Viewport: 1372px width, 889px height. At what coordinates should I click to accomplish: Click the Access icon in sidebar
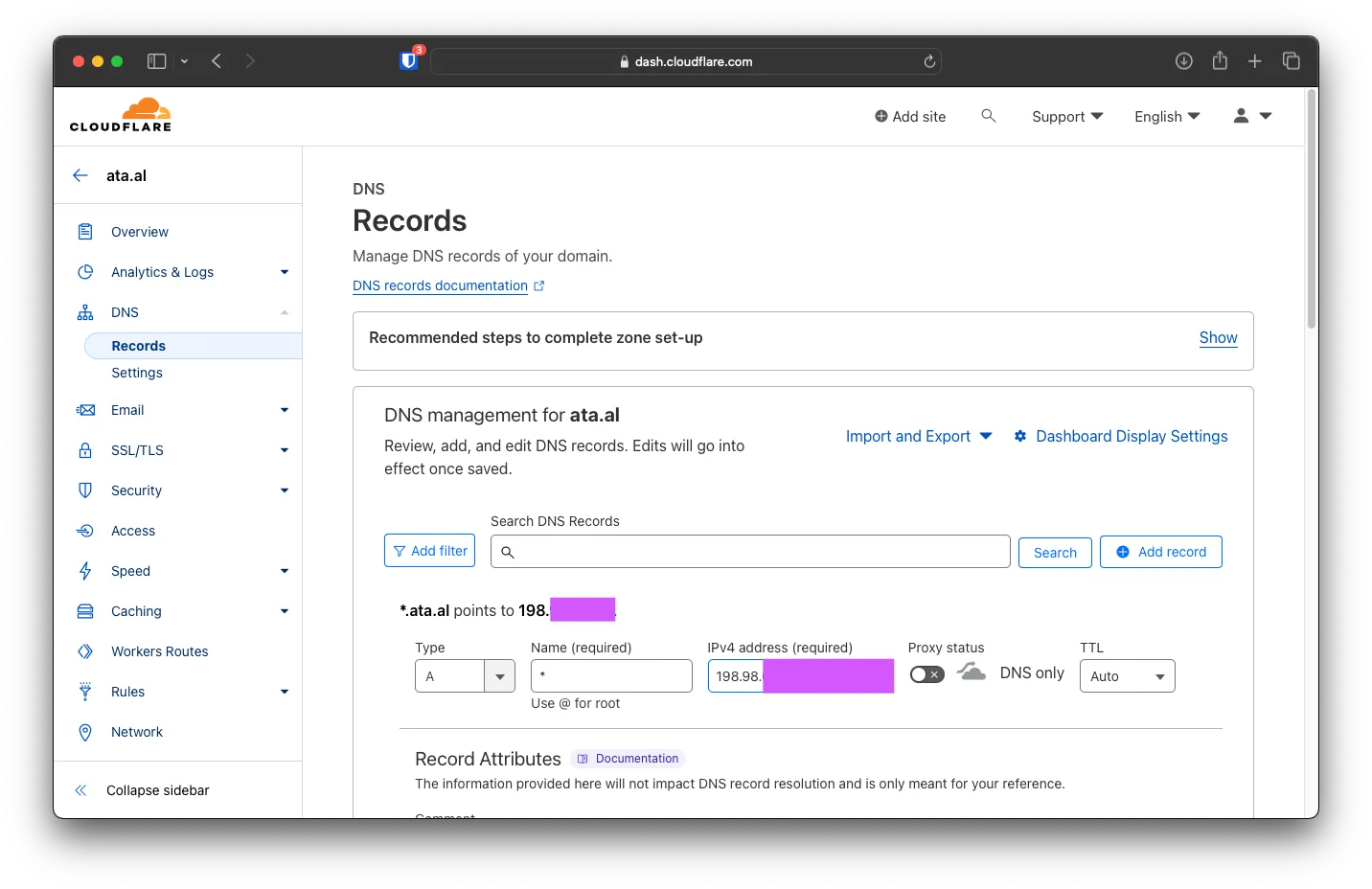tap(85, 531)
